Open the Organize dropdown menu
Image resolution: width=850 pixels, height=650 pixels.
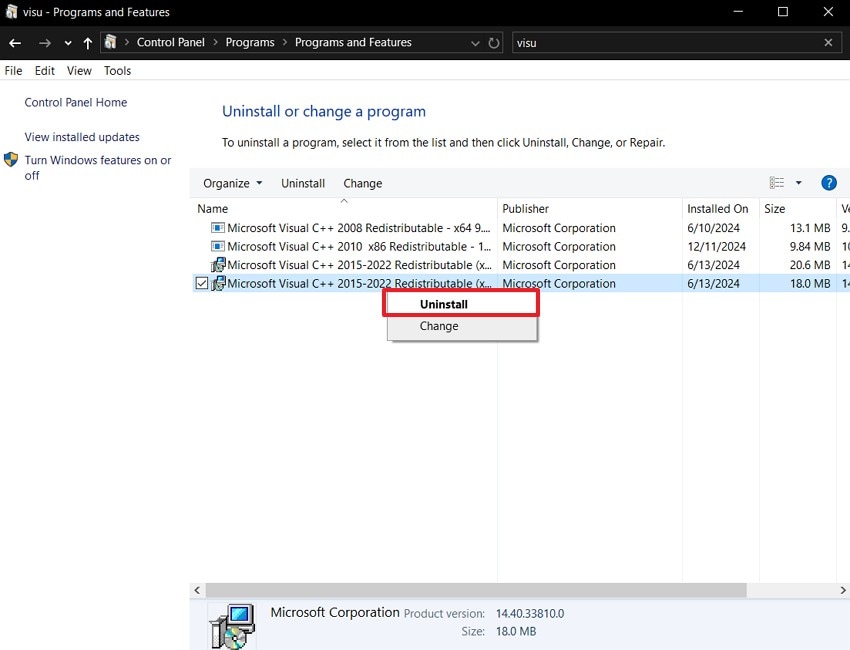232,183
